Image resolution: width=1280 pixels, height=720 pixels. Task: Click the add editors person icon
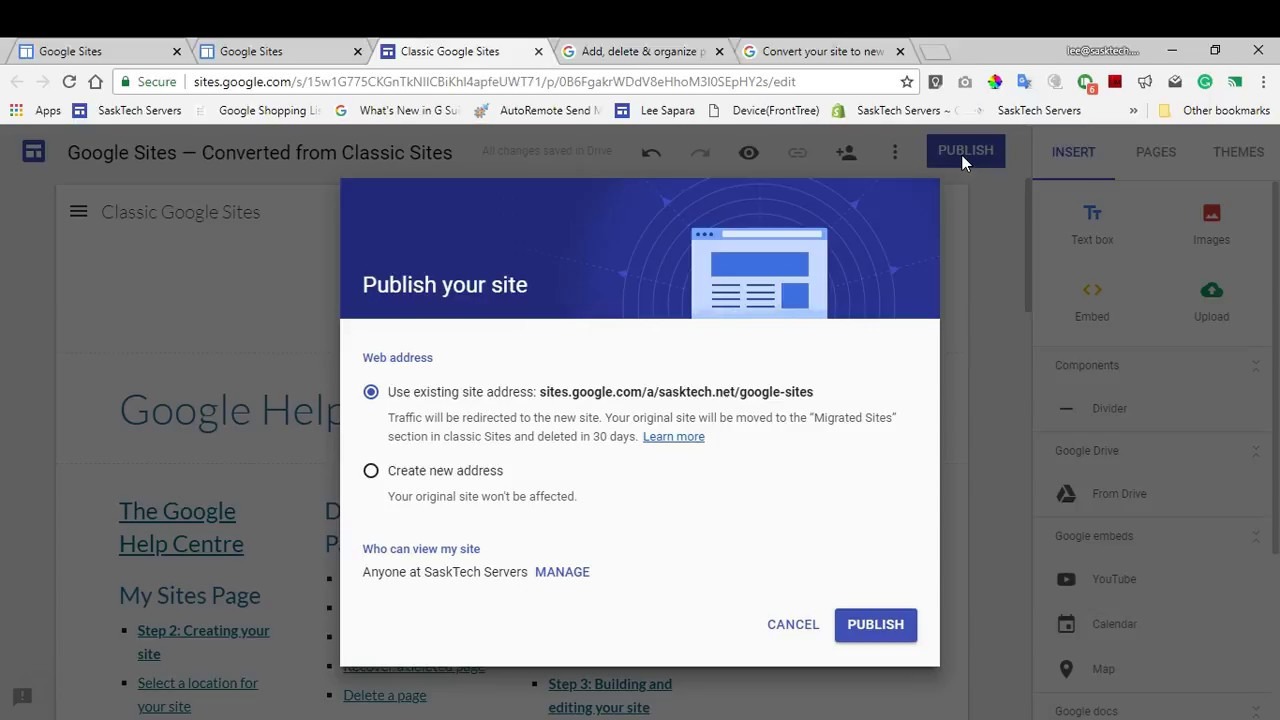(846, 153)
